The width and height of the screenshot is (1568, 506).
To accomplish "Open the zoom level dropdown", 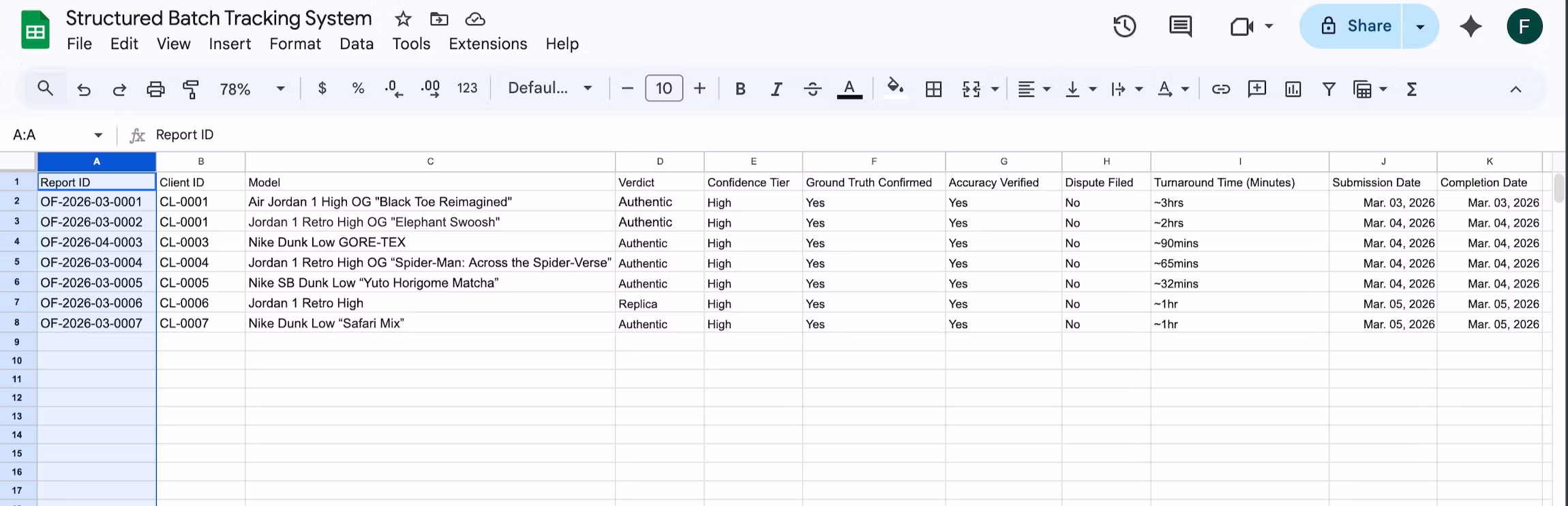I will (251, 89).
